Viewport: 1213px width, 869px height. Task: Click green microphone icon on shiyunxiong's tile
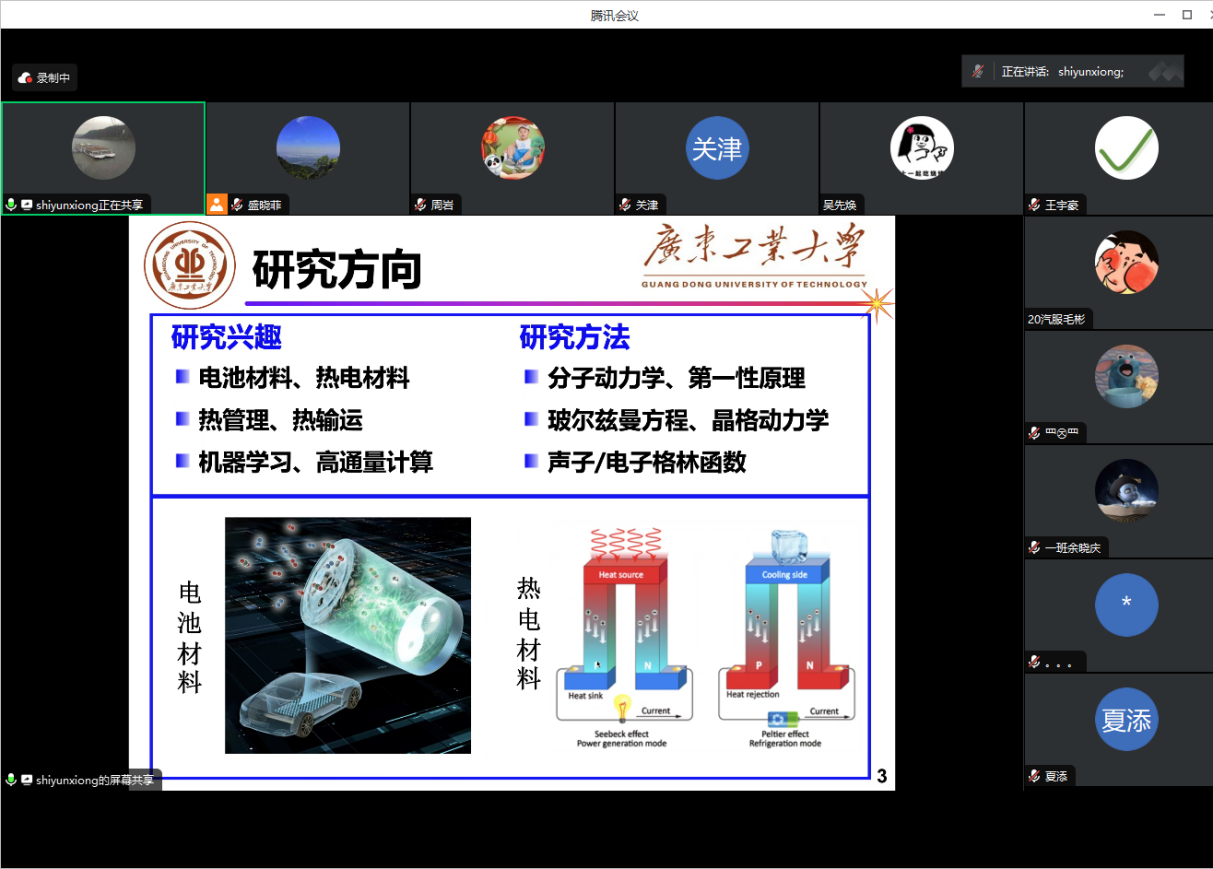11,205
